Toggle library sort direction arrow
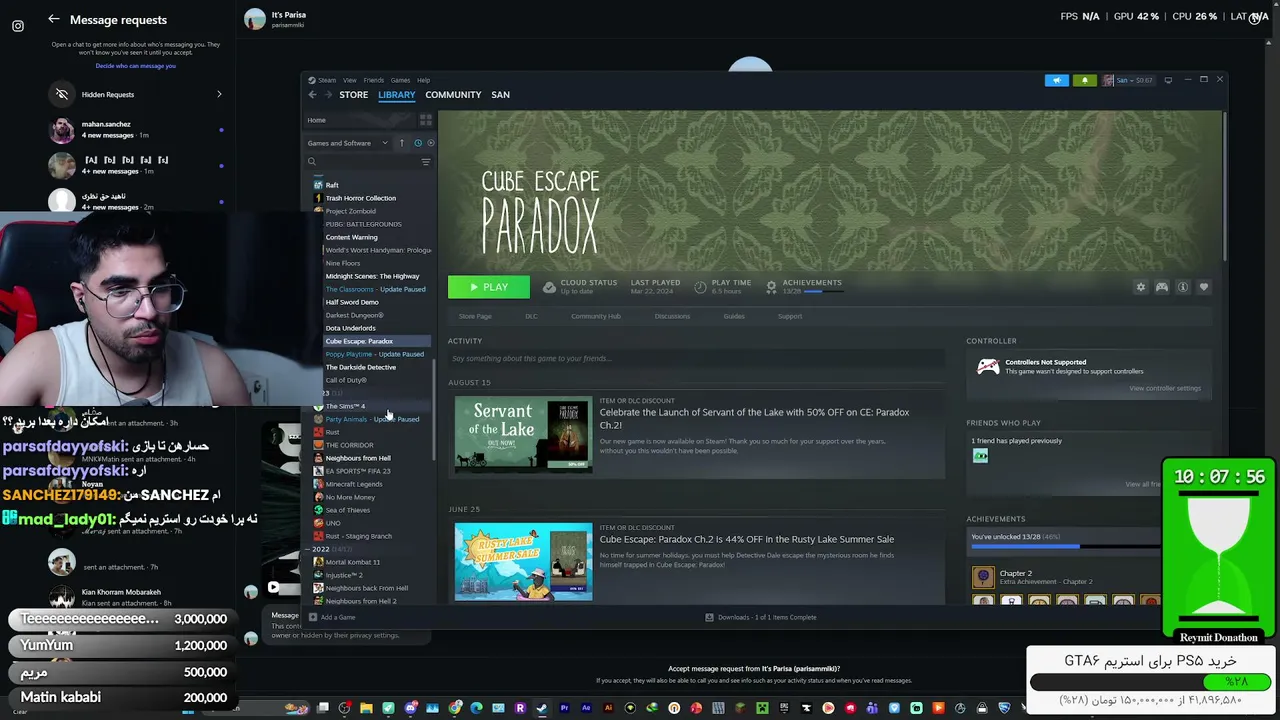 [402, 143]
